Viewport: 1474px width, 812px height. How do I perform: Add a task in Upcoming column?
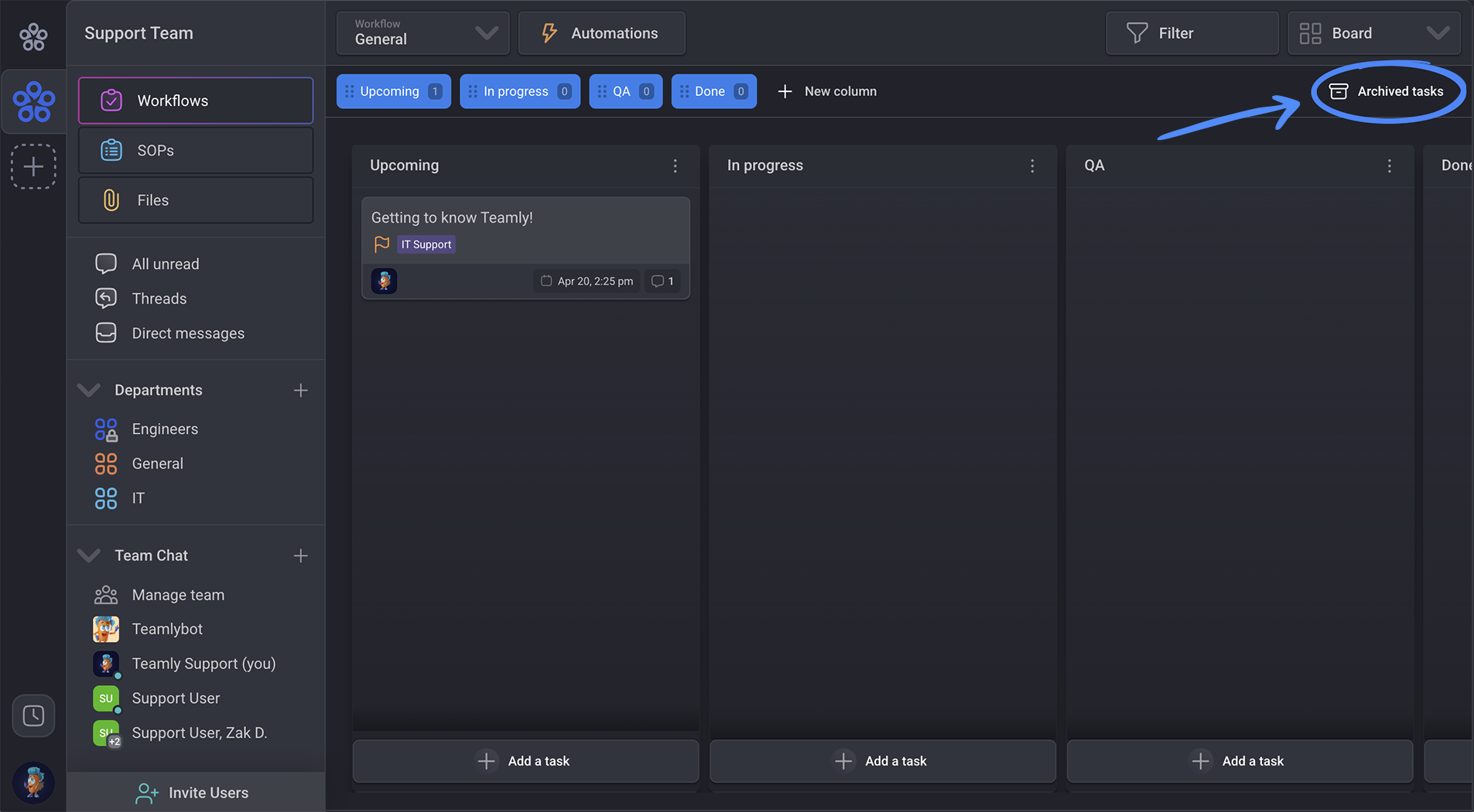tap(526, 761)
